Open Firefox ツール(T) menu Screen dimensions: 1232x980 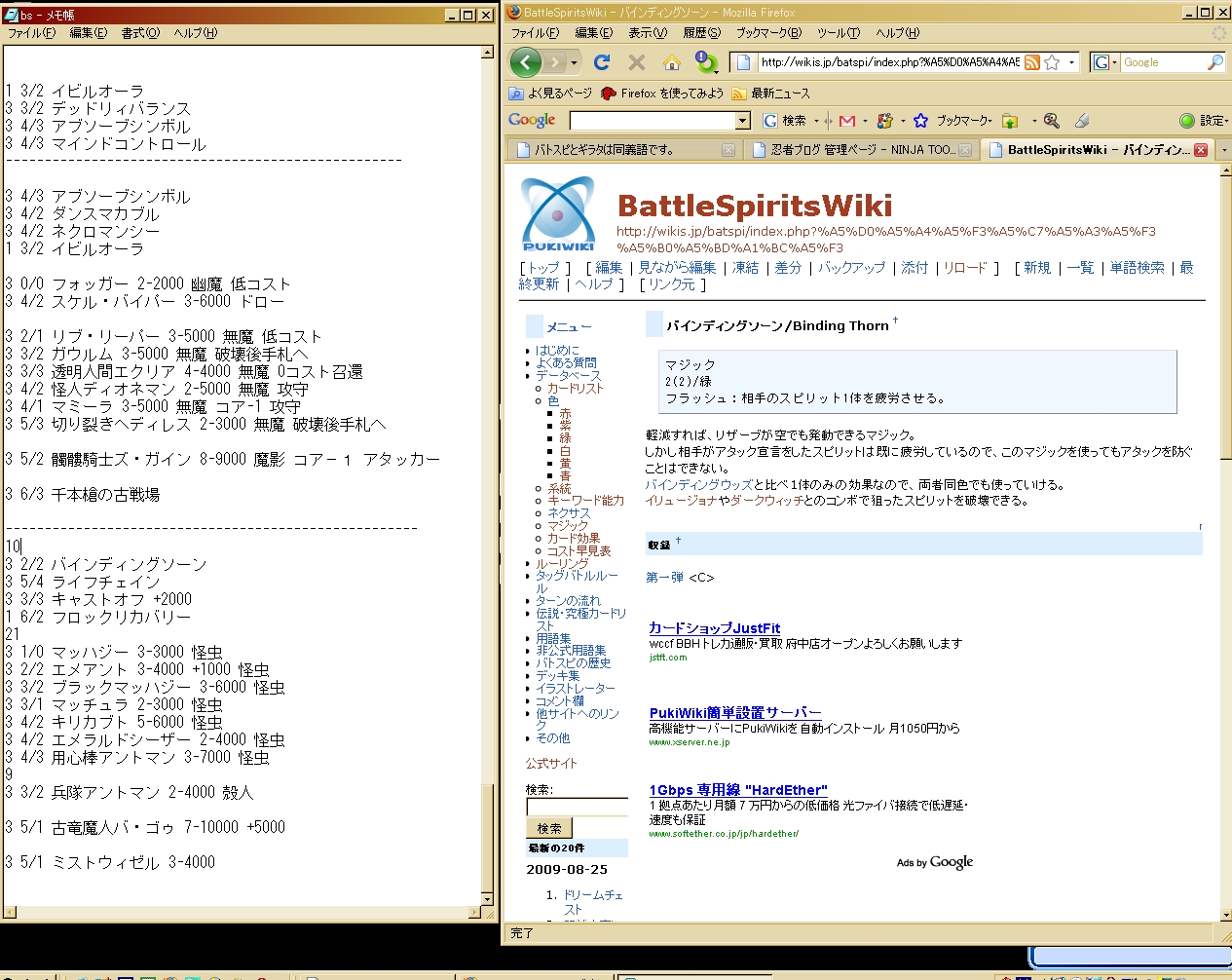pos(839,33)
